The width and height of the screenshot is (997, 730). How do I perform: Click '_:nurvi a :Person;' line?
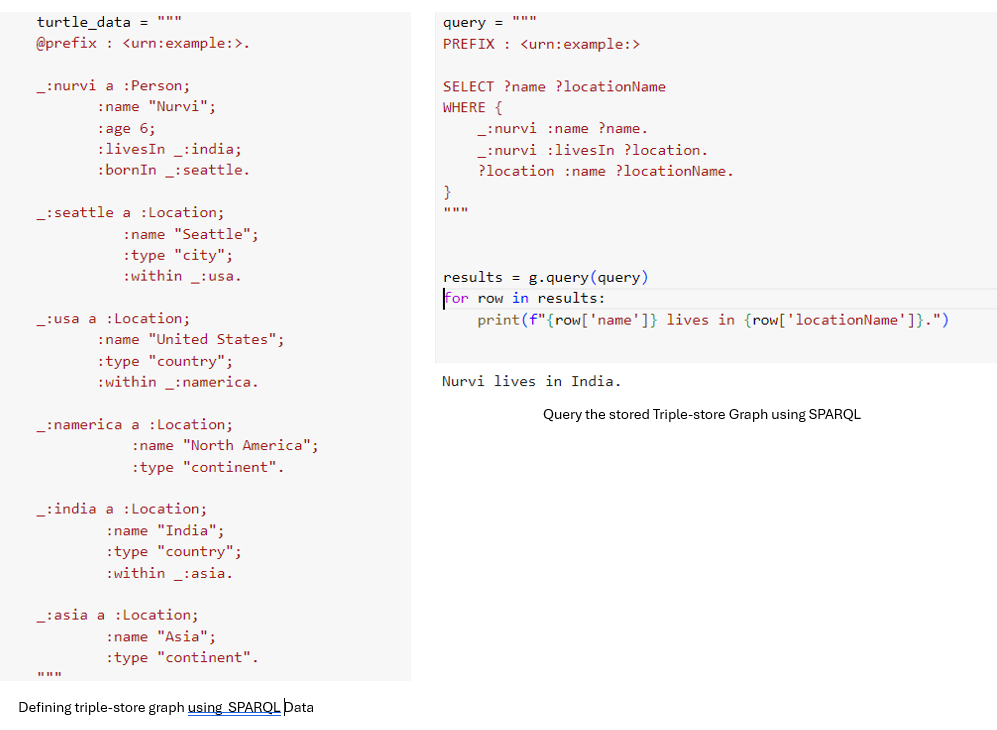pos(113,86)
